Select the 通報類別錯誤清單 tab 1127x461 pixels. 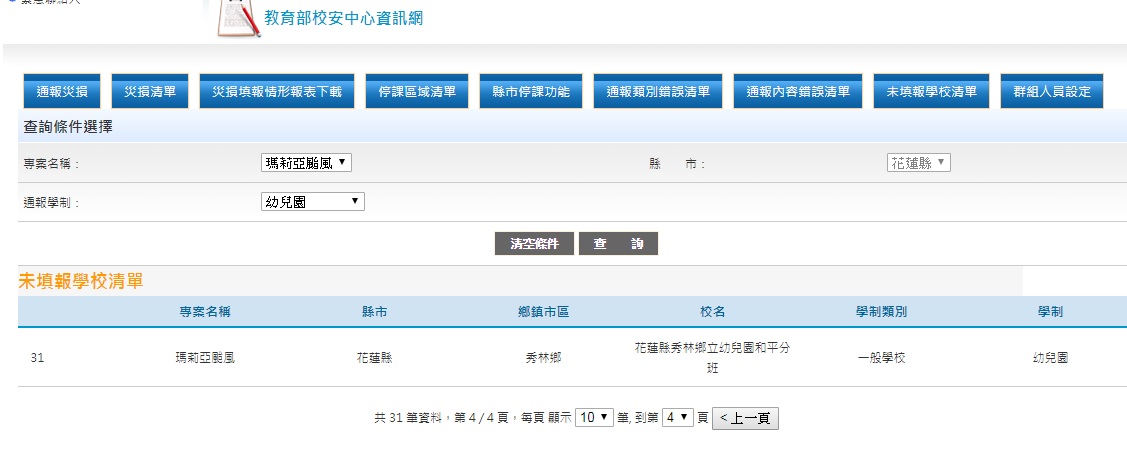(x=658, y=92)
